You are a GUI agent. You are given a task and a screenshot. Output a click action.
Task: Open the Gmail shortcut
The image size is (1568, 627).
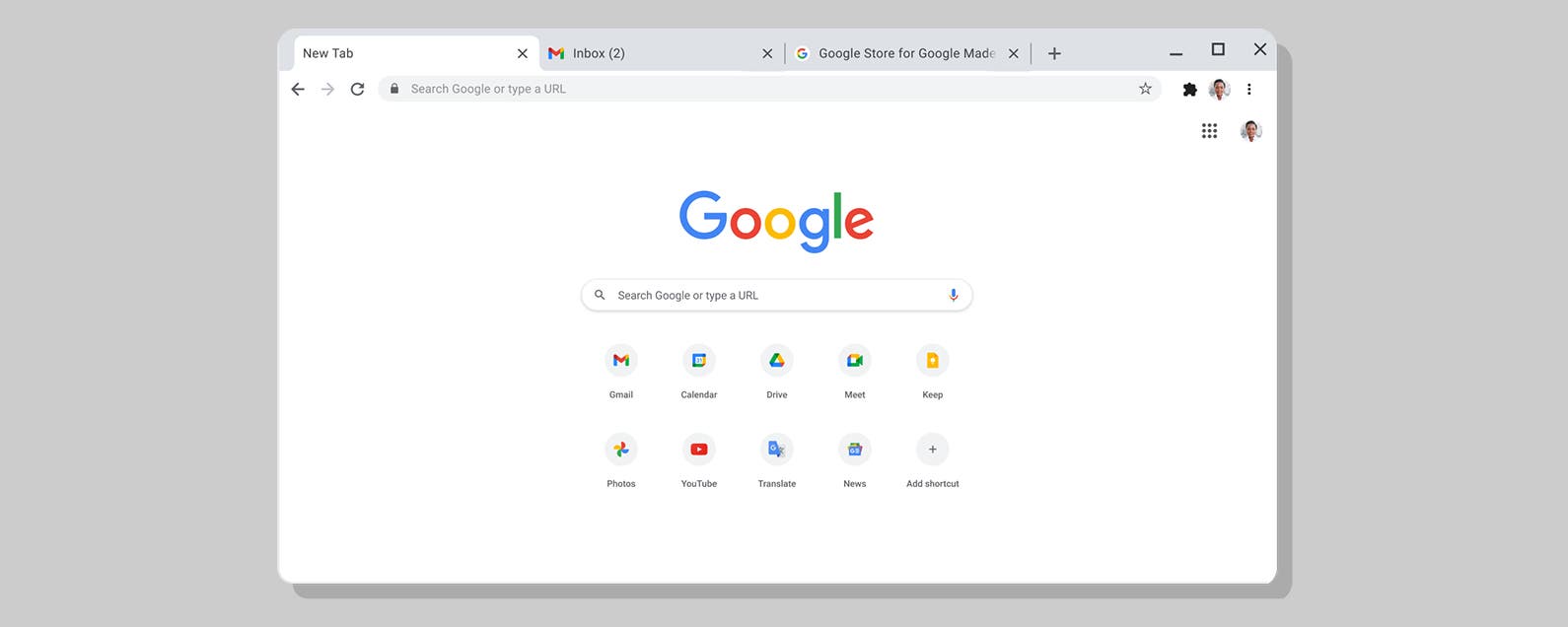coord(621,361)
